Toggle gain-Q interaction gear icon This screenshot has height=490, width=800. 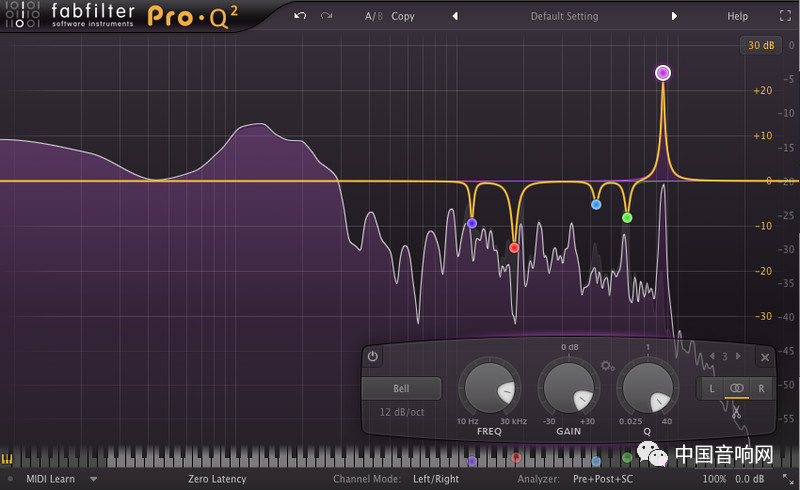pos(607,365)
